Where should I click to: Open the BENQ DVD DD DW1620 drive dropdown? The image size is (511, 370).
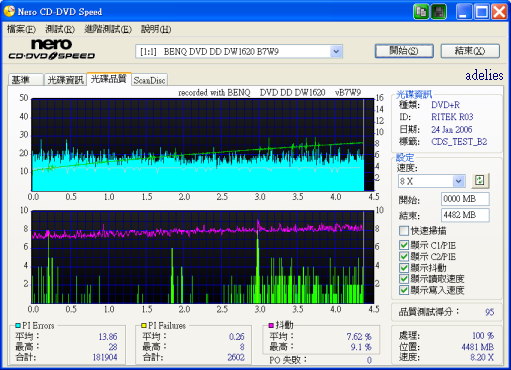point(336,52)
